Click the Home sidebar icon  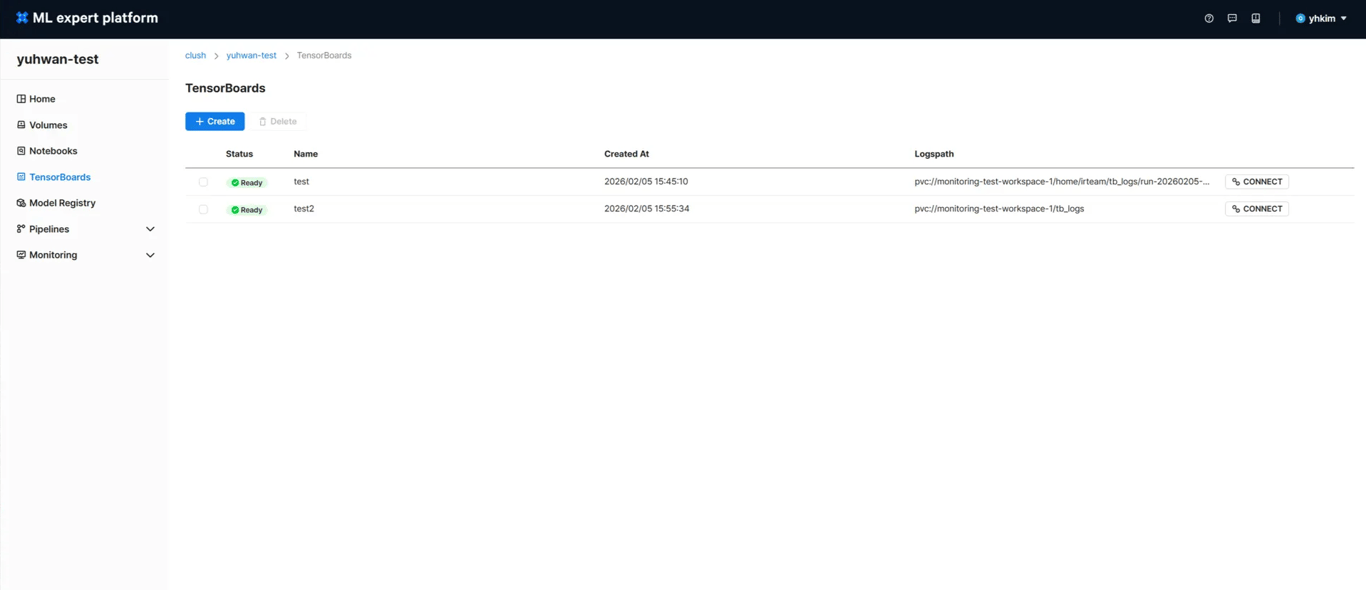(21, 99)
